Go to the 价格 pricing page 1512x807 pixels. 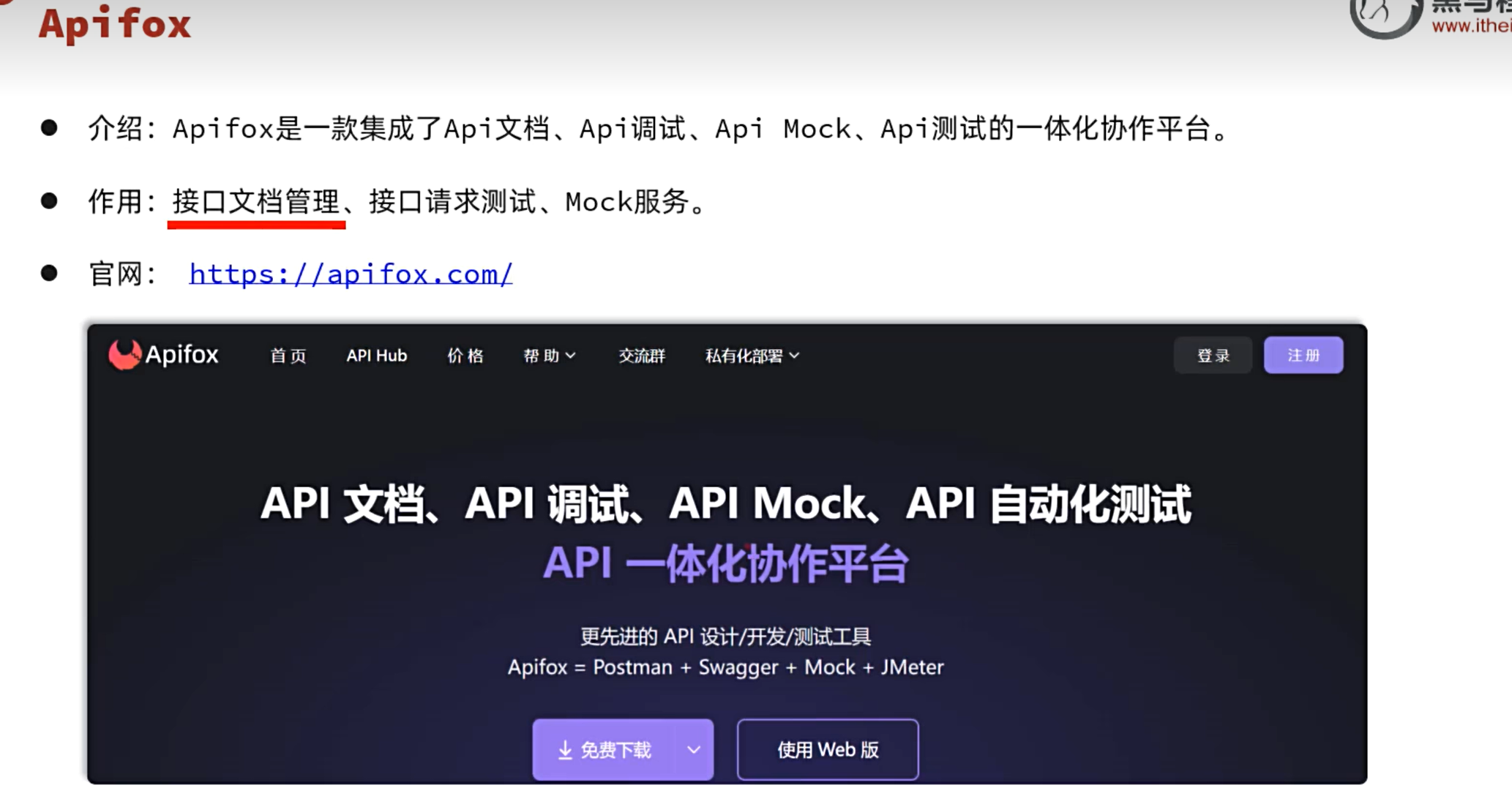click(465, 356)
